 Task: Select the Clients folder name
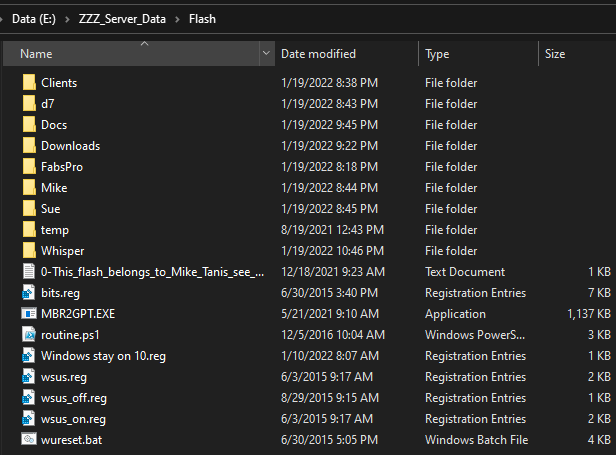coord(59,83)
